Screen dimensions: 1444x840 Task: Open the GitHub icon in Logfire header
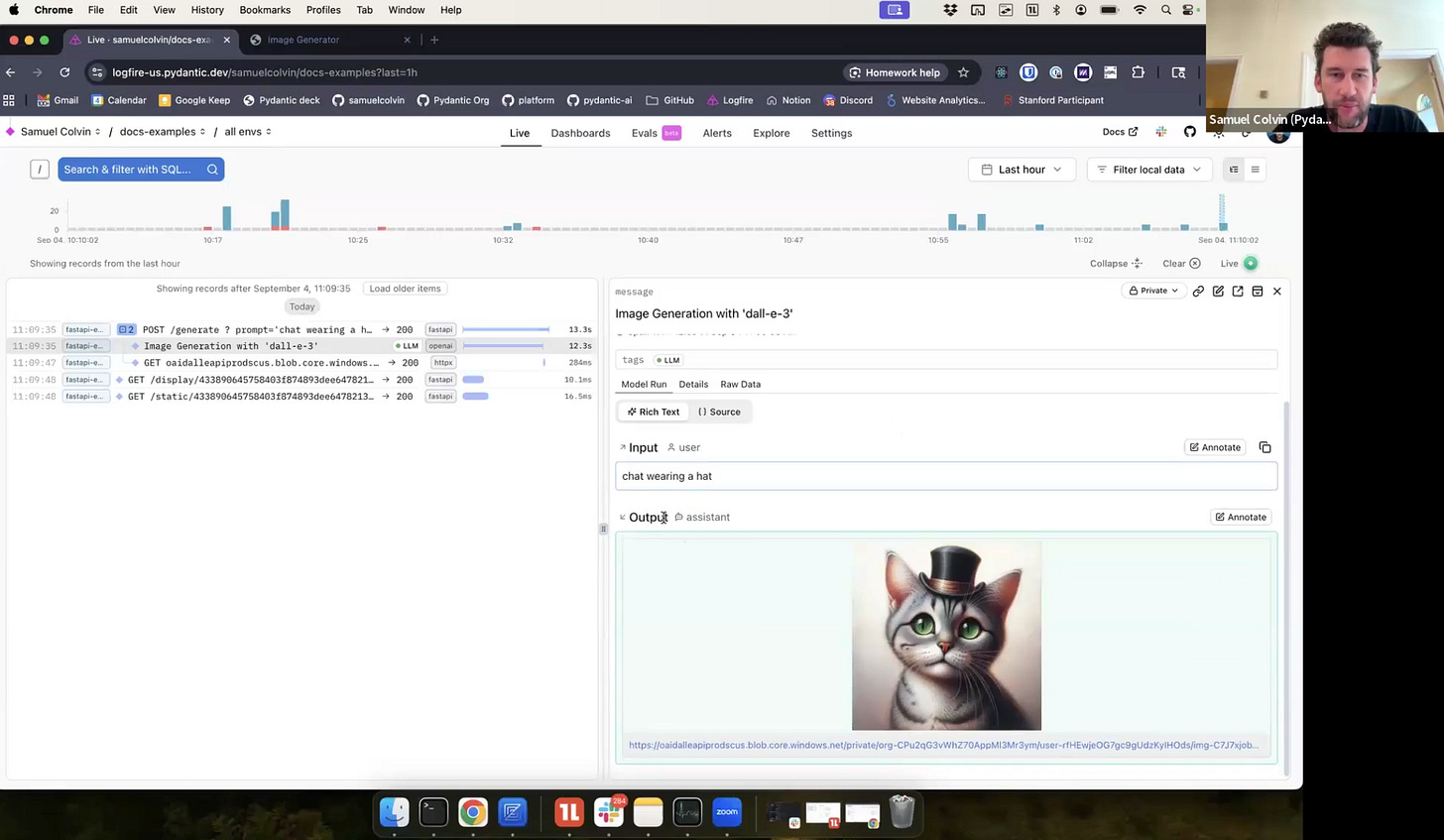[1190, 132]
